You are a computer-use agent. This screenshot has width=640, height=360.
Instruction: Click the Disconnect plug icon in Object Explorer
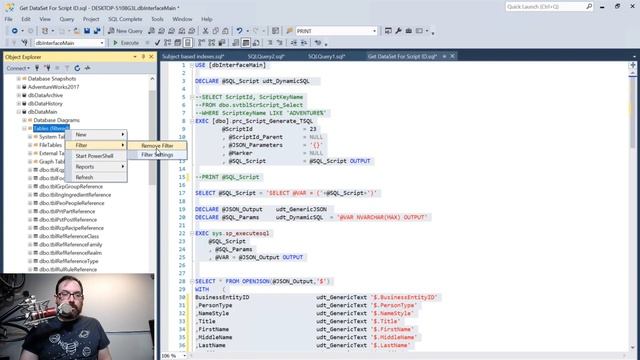point(47,68)
